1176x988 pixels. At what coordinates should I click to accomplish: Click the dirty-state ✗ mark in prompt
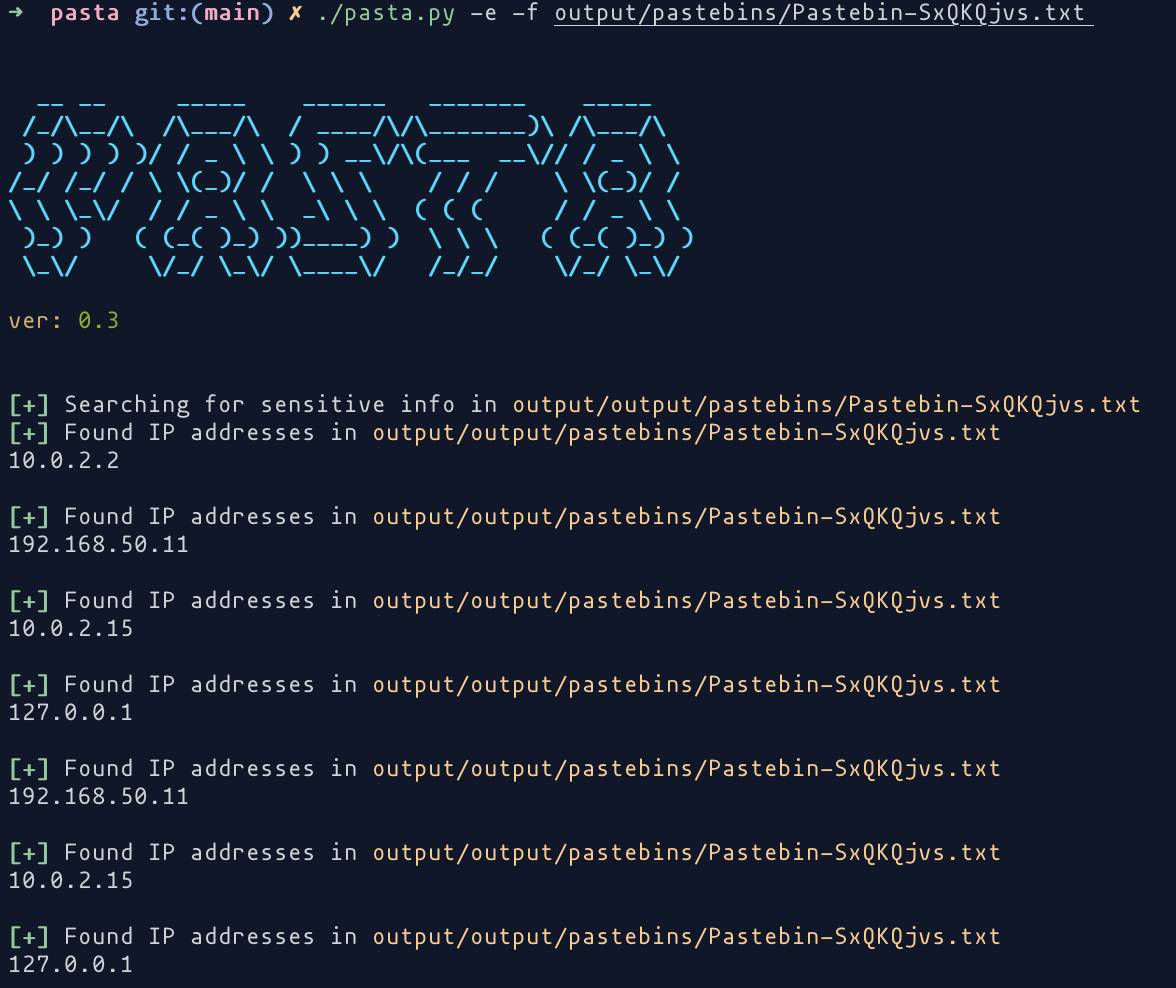pos(296,13)
